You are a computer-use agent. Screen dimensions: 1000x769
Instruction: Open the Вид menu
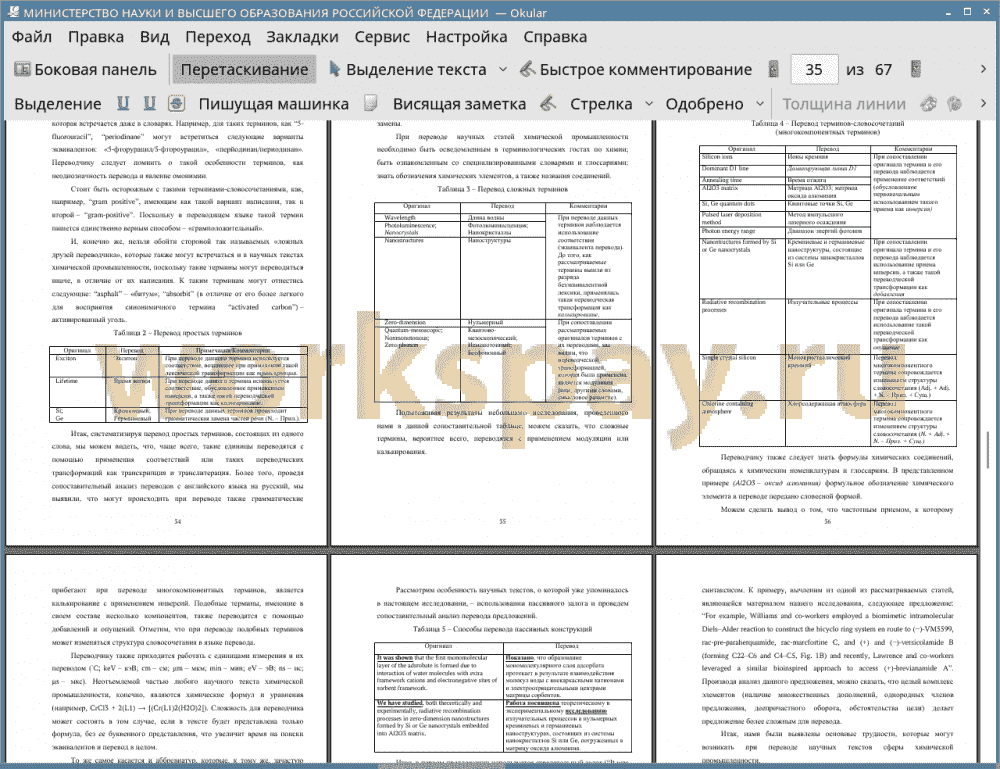pyautogui.click(x=154, y=37)
